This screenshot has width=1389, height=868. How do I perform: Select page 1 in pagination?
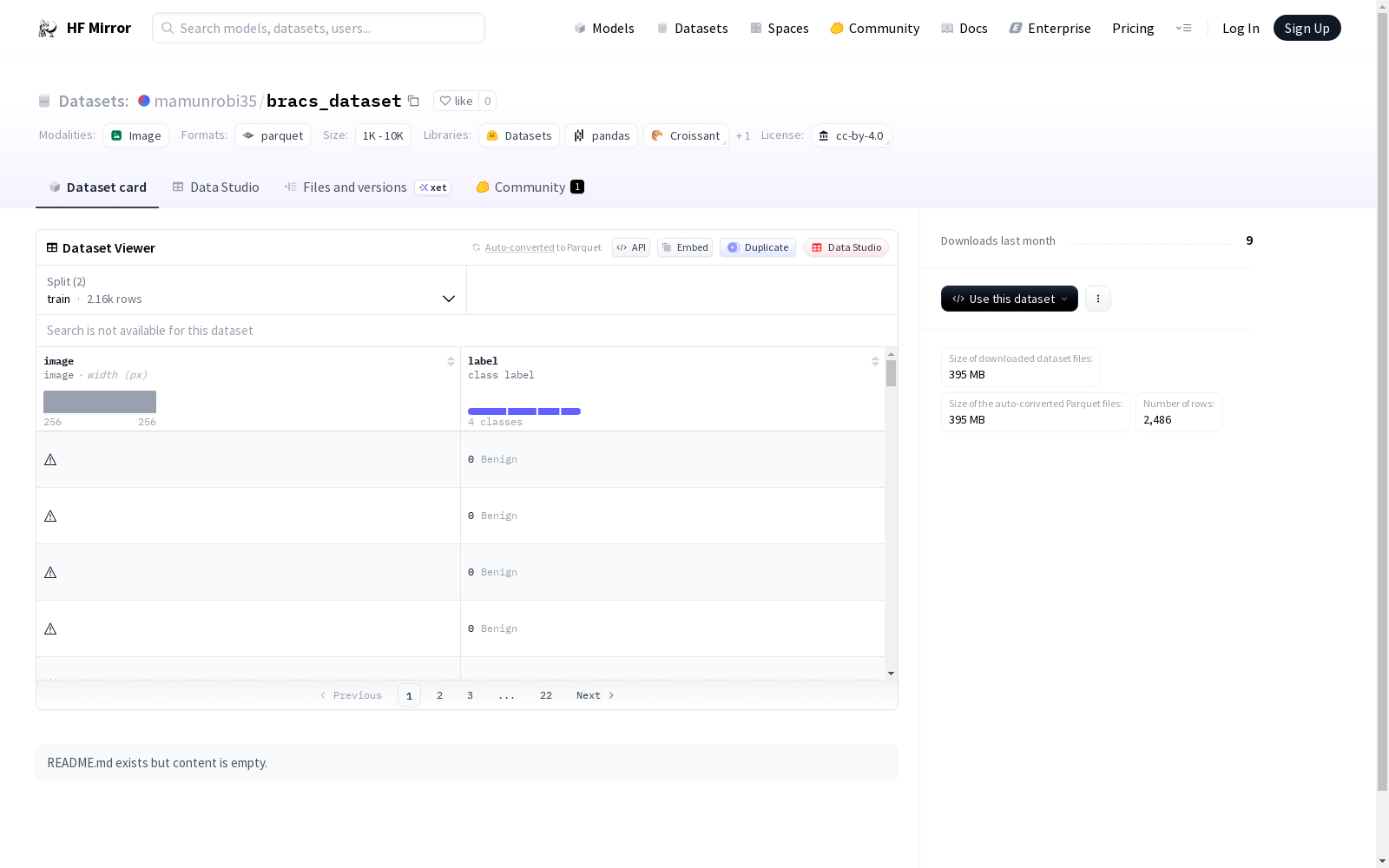point(409,695)
